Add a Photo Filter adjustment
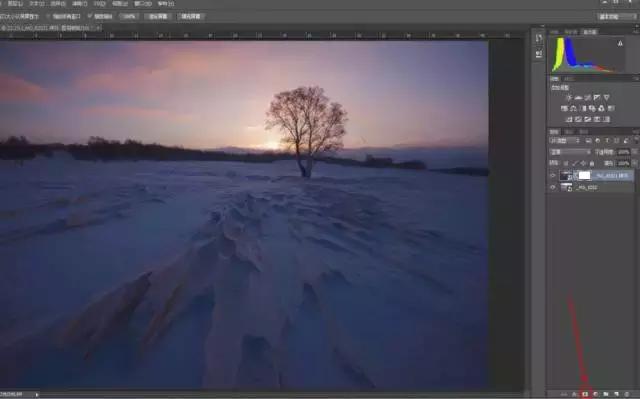The image size is (640, 399). 592,109
